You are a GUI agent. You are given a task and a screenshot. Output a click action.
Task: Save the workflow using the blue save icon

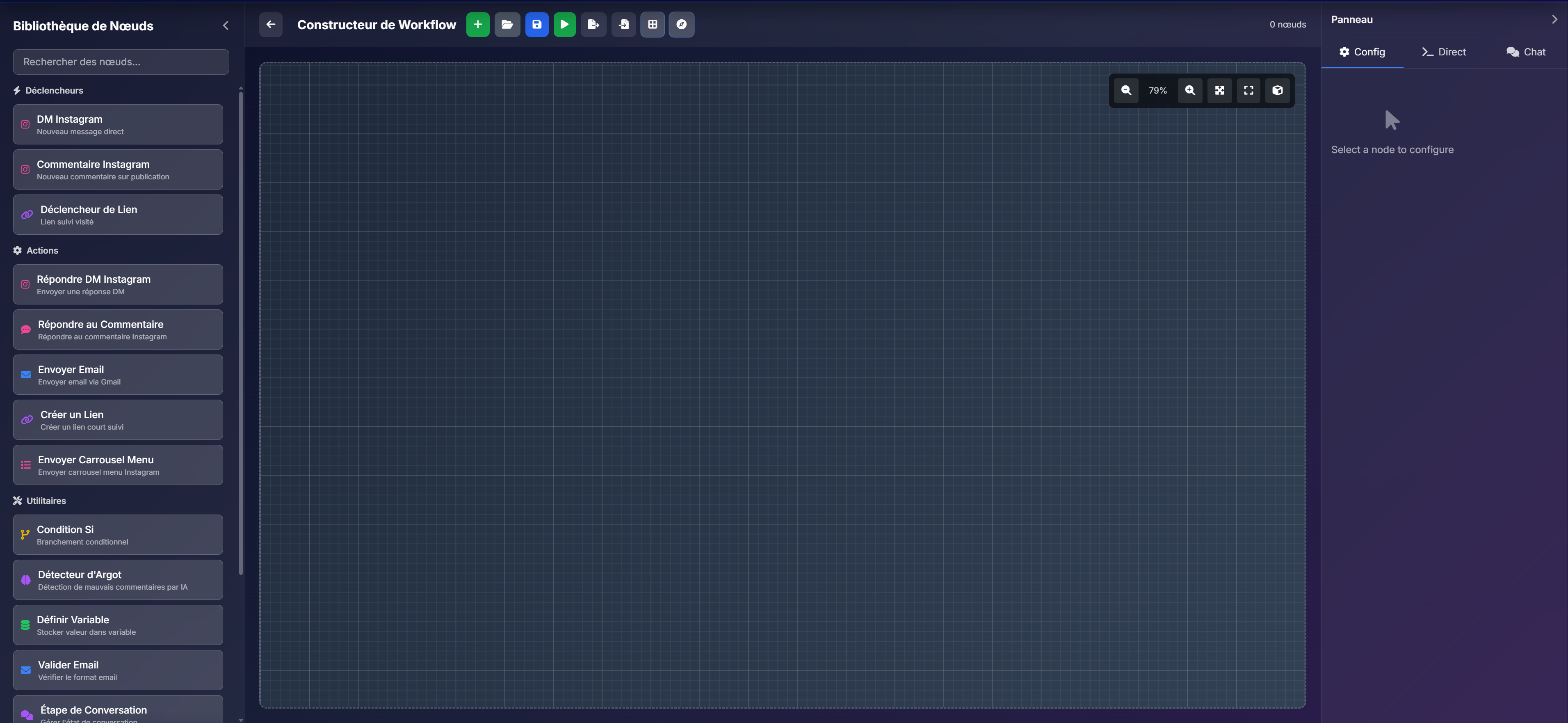pyautogui.click(x=536, y=24)
